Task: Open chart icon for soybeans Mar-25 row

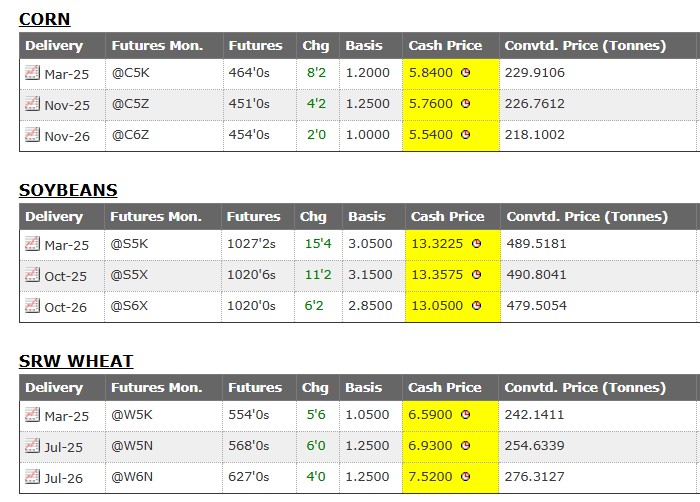Action: pyautogui.click(x=31, y=244)
